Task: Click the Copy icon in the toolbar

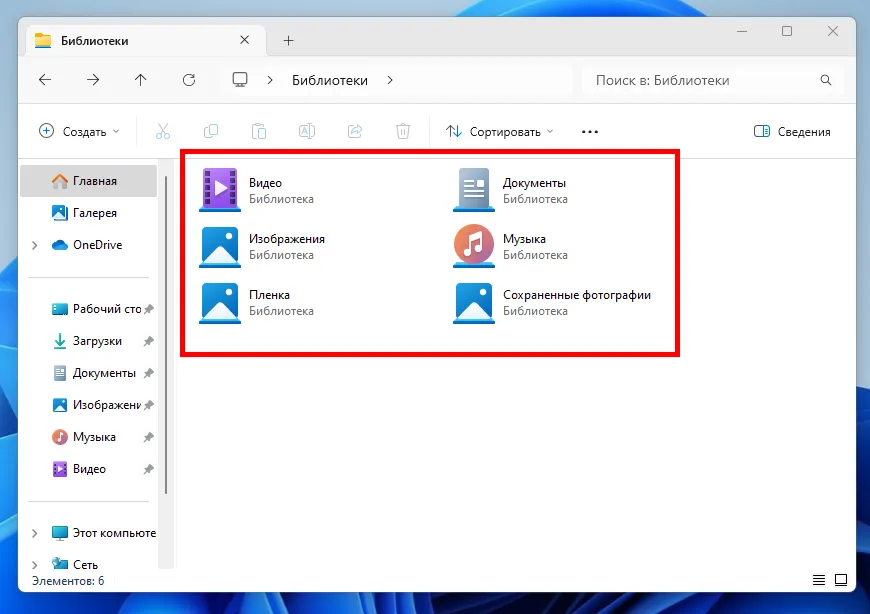Action: click(211, 131)
